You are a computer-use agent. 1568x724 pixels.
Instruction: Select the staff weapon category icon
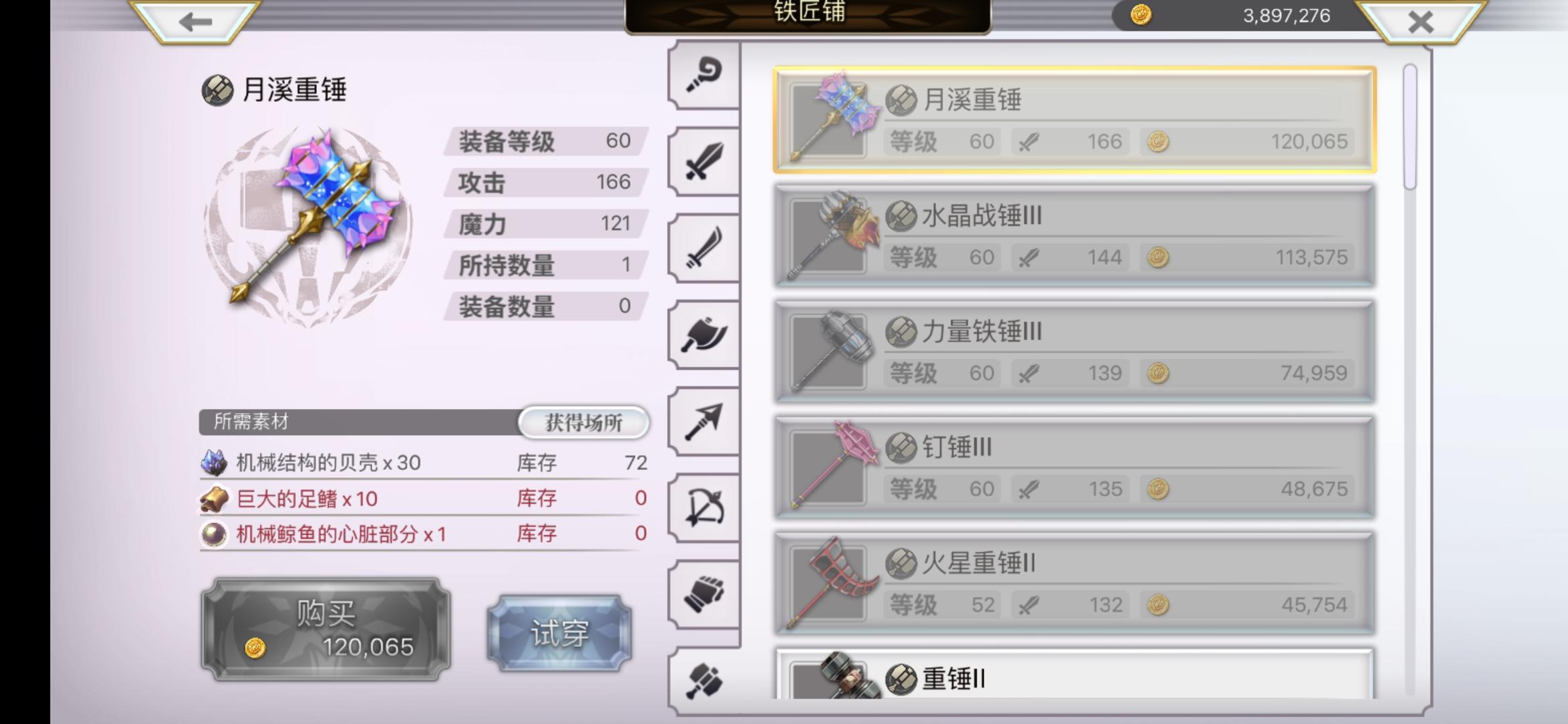tap(704, 74)
